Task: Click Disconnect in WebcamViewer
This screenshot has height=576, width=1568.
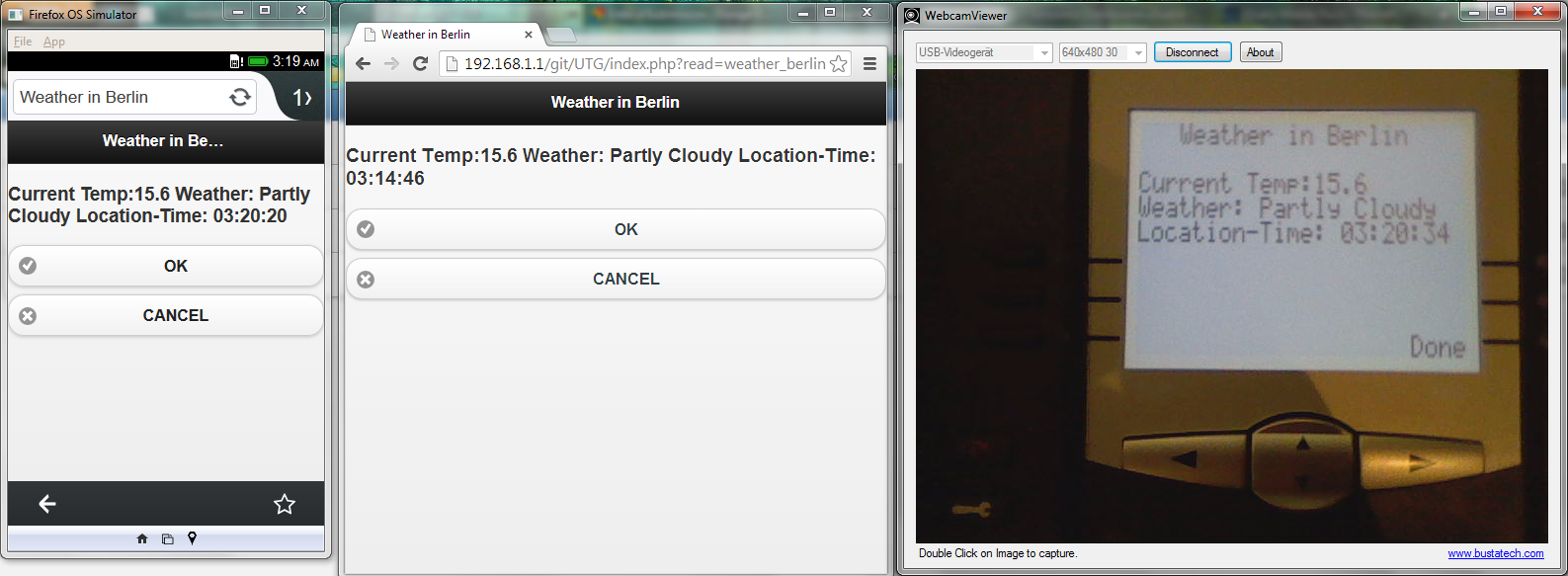Action: coord(1193,52)
